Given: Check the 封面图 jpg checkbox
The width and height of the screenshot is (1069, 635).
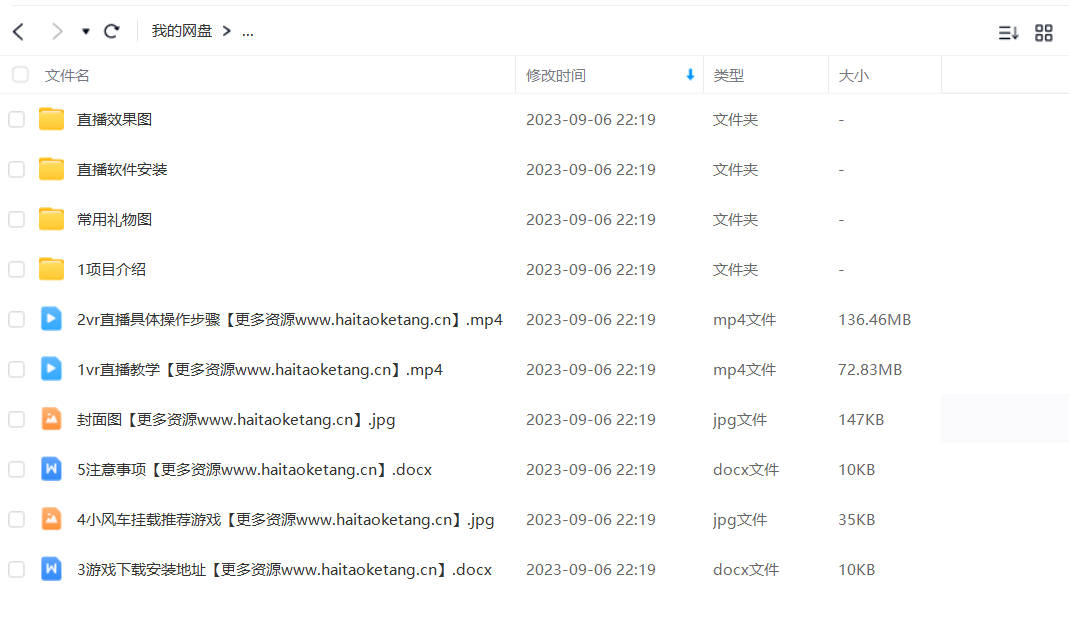Looking at the screenshot, I should click(16, 419).
